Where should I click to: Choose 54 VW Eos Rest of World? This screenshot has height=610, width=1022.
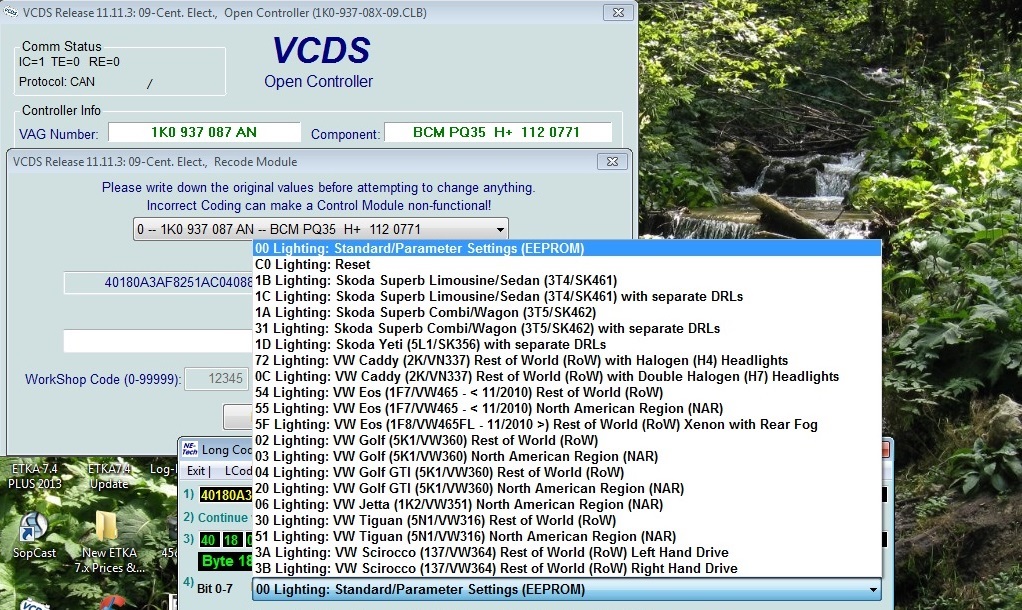[x=566, y=392]
